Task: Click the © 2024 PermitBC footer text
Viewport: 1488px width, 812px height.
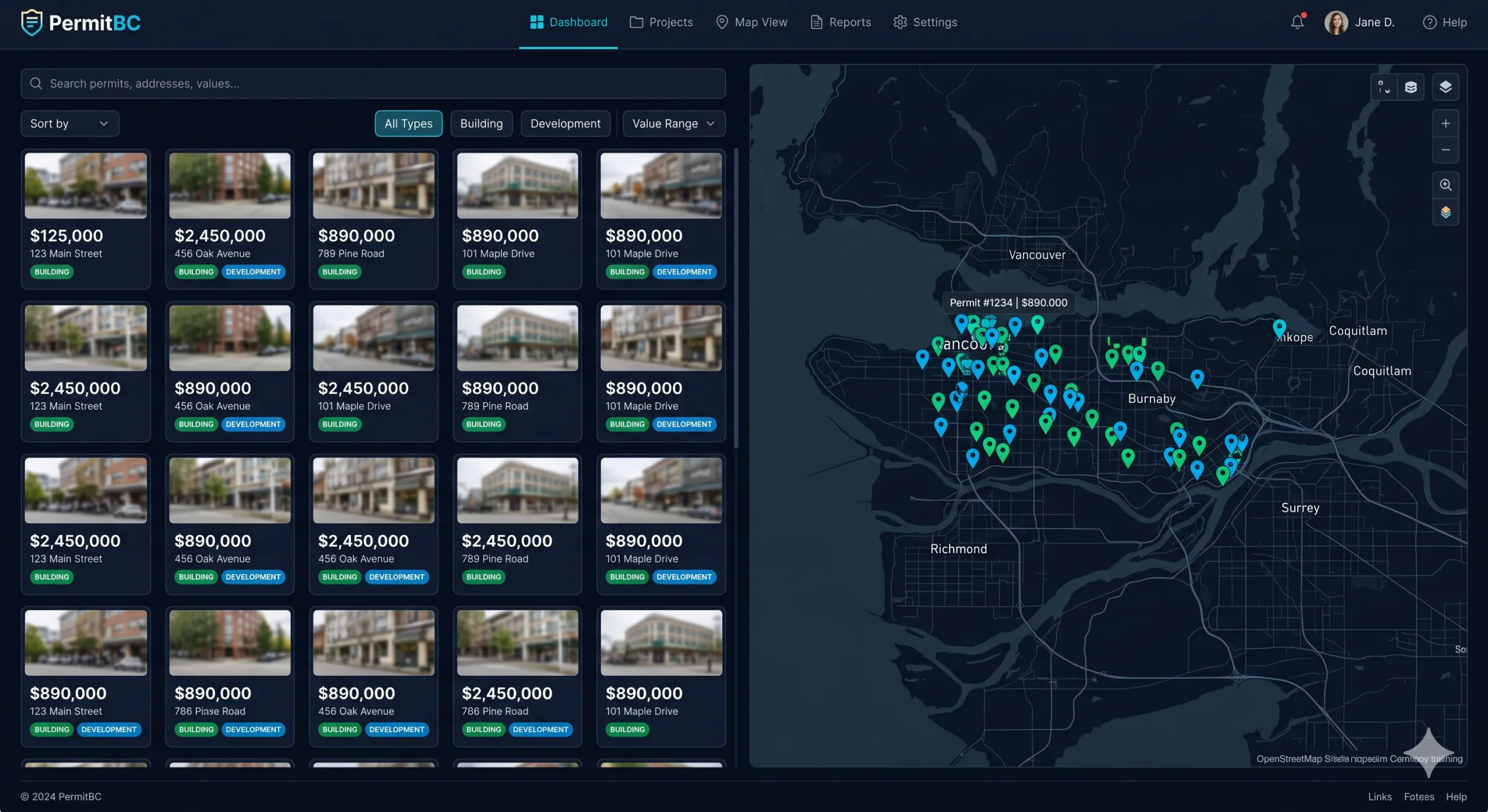Action: [61, 797]
